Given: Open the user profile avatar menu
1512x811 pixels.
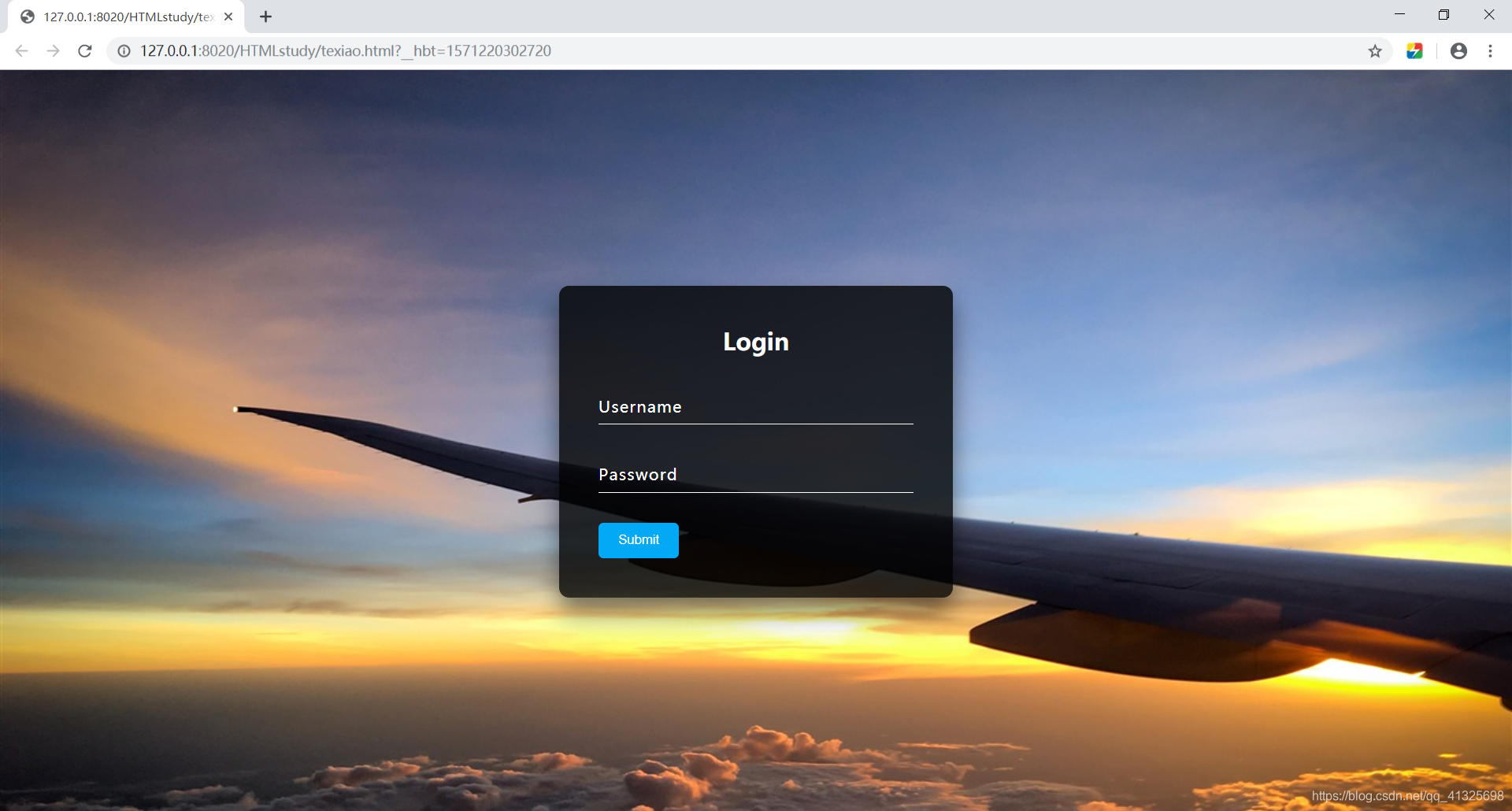Looking at the screenshot, I should tap(1458, 51).
